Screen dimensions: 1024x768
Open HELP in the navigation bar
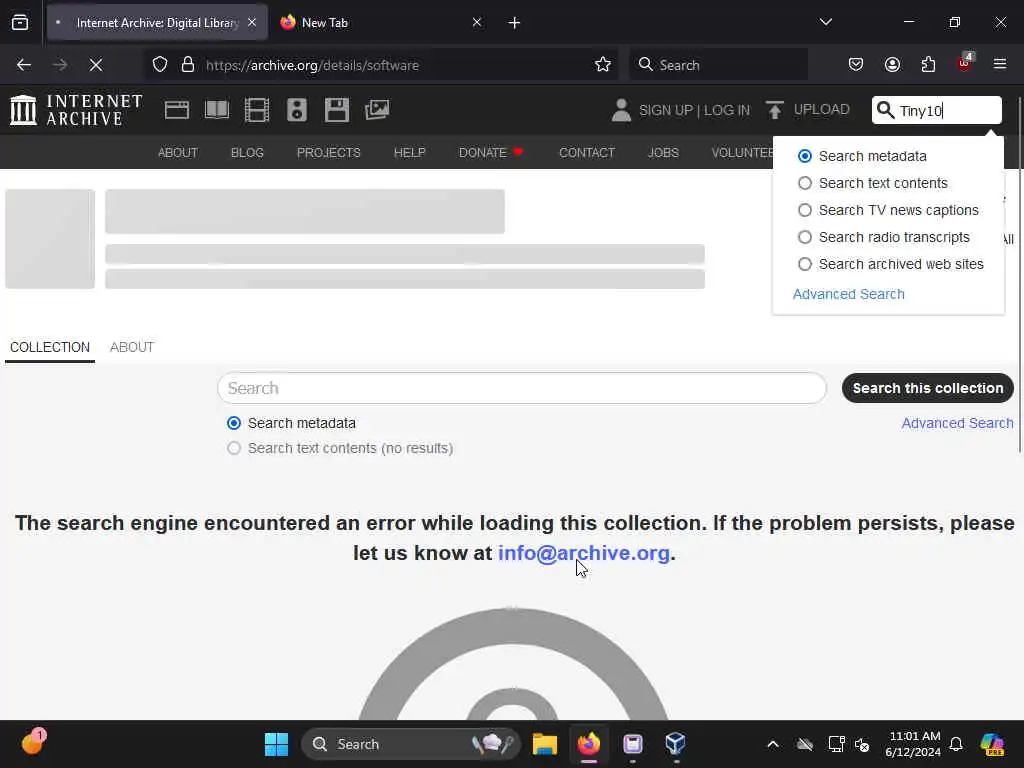tap(409, 153)
